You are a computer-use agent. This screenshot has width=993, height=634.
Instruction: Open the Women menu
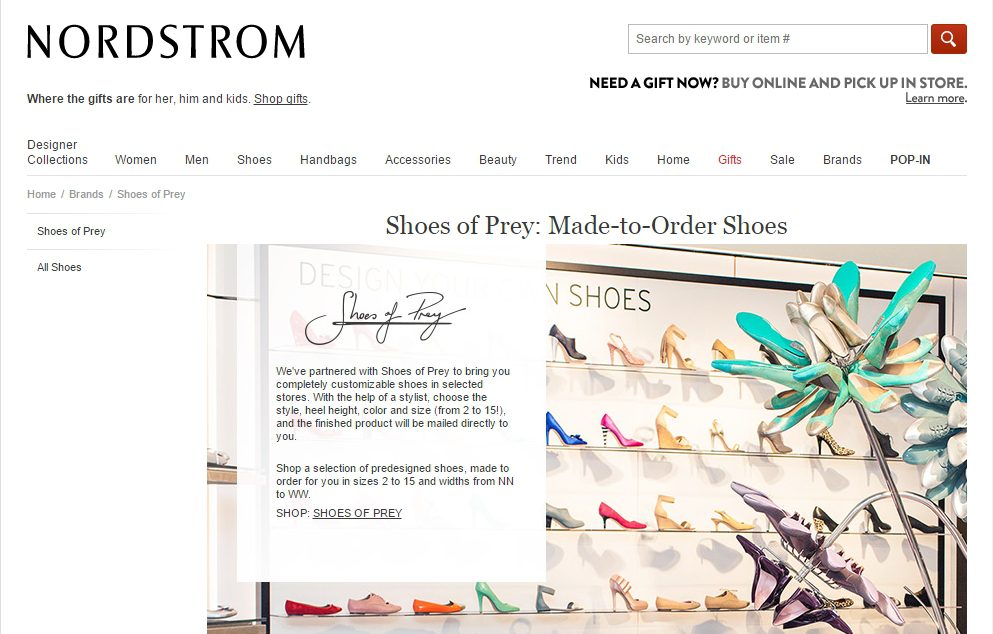pyautogui.click(x=136, y=160)
